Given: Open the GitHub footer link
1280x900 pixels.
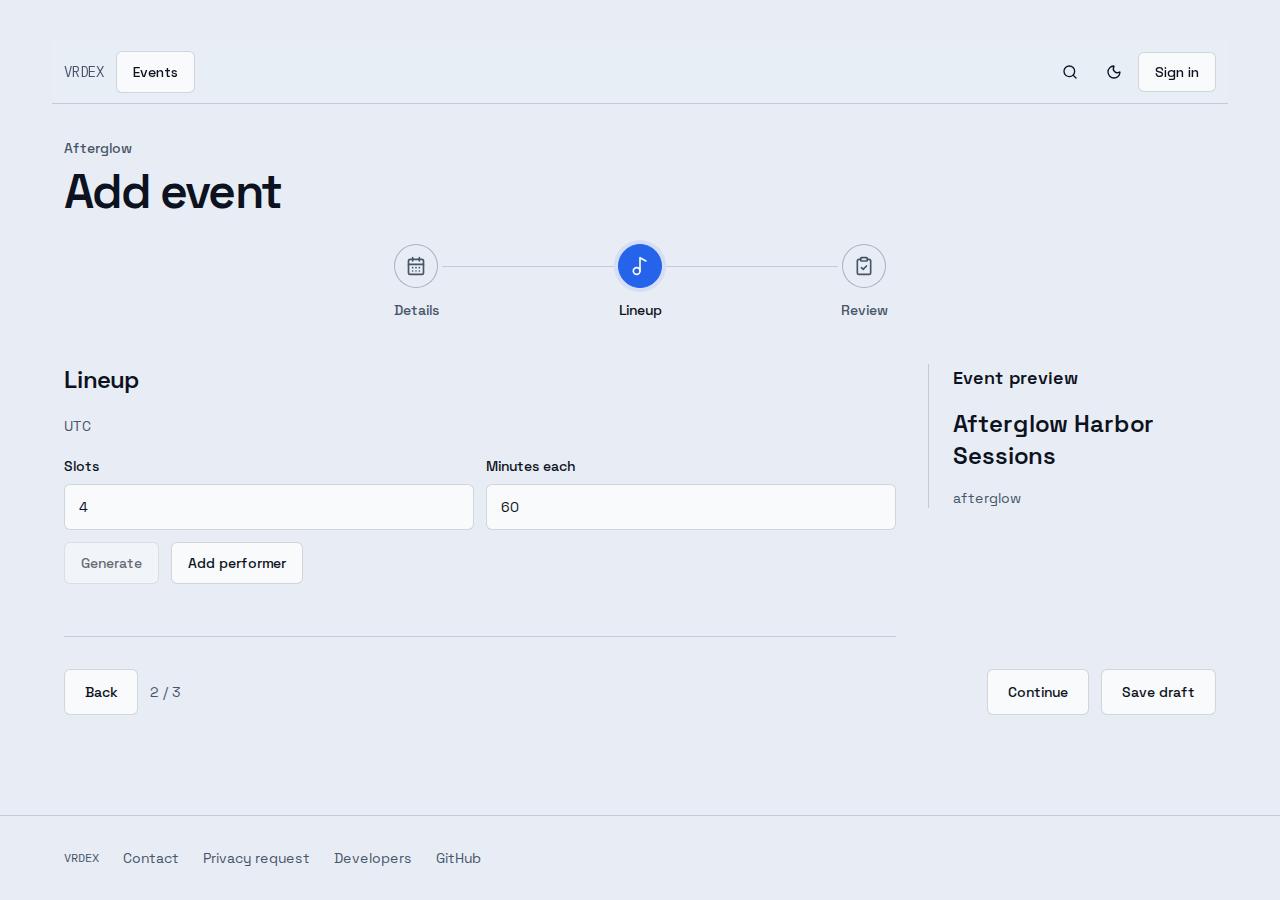Looking at the screenshot, I should click(458, 858).
